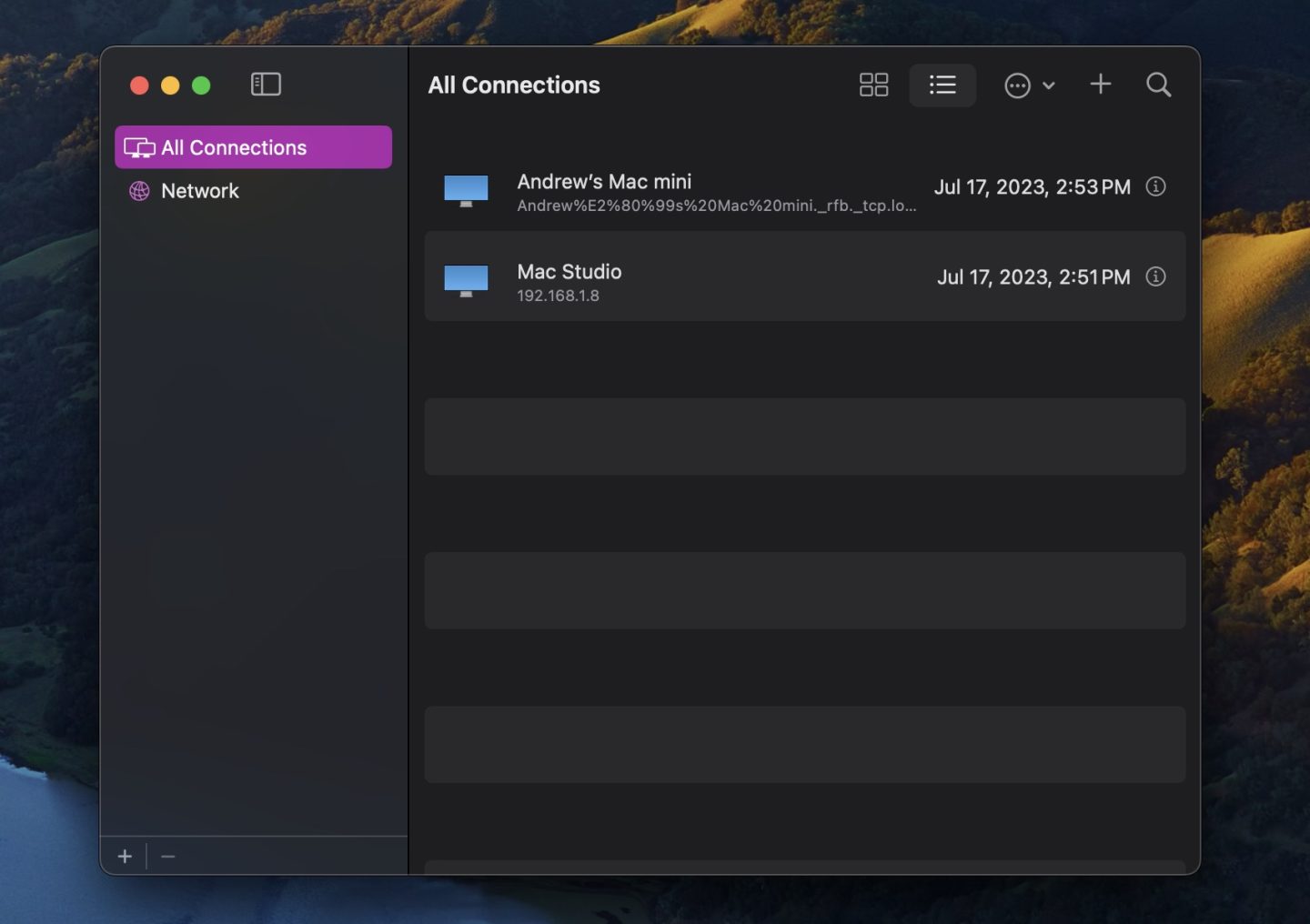1310x924 pixels.
Task: Show info for Mac Studio
Action: [x=1155, y=276]
